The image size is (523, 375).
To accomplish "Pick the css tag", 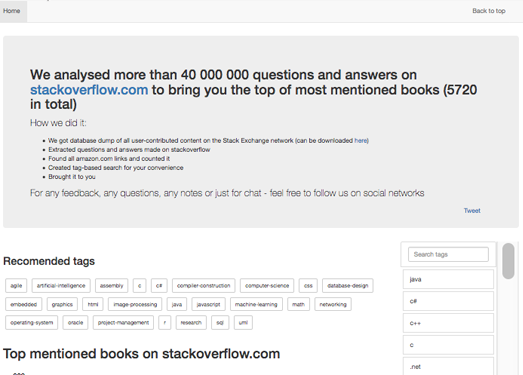I will (308, 286).
